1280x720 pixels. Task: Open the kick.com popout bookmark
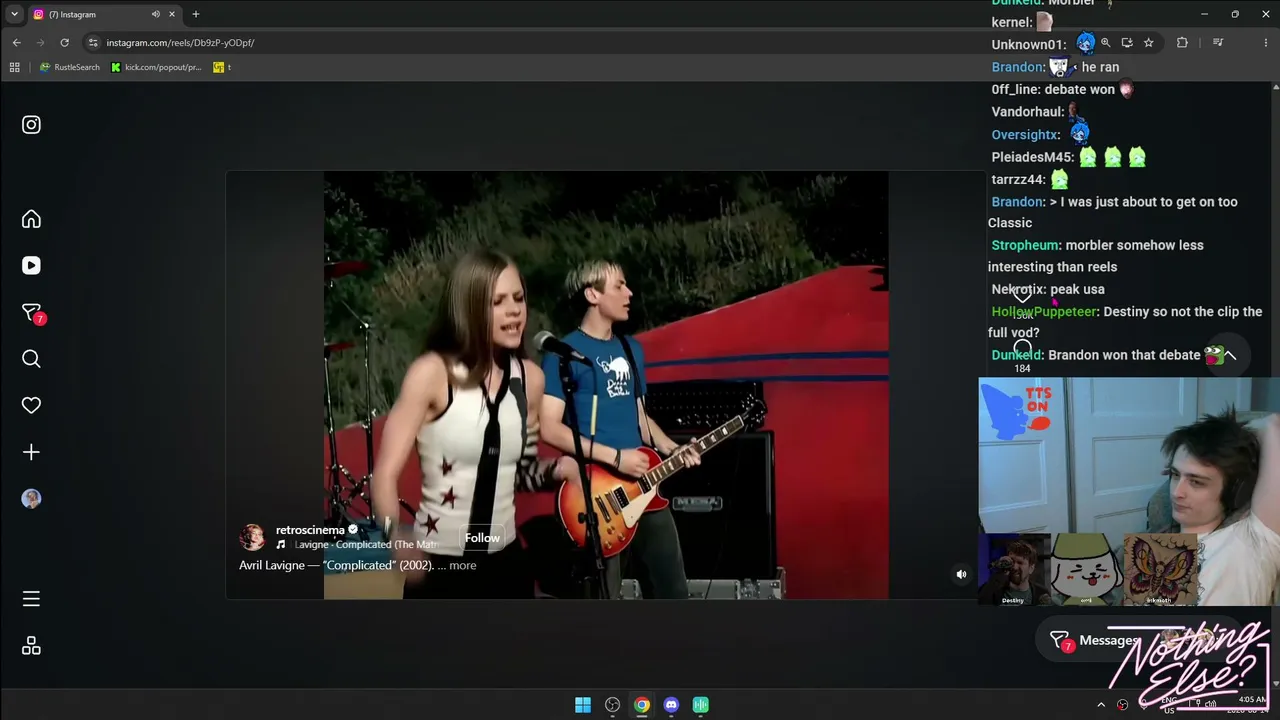(x=157, y=67)
